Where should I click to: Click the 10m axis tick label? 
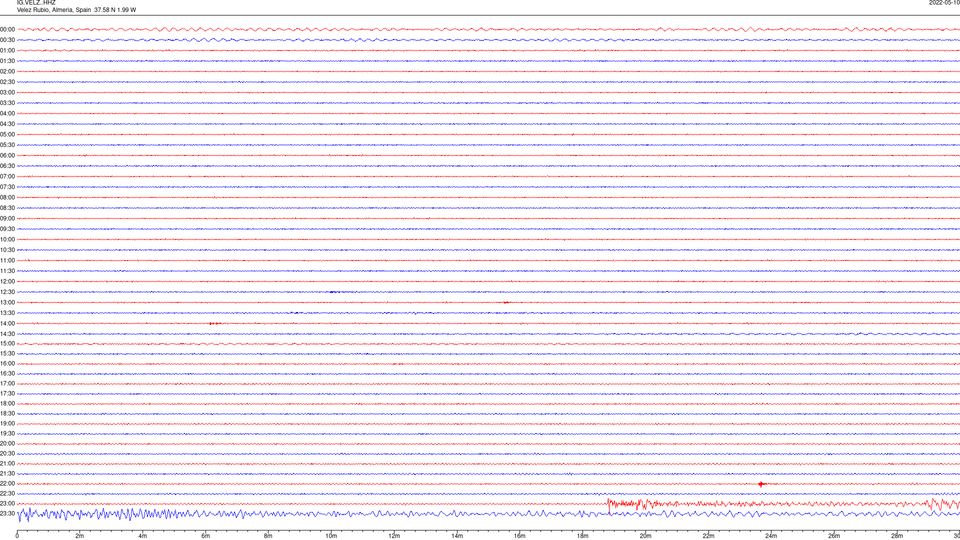coord(331,536)
